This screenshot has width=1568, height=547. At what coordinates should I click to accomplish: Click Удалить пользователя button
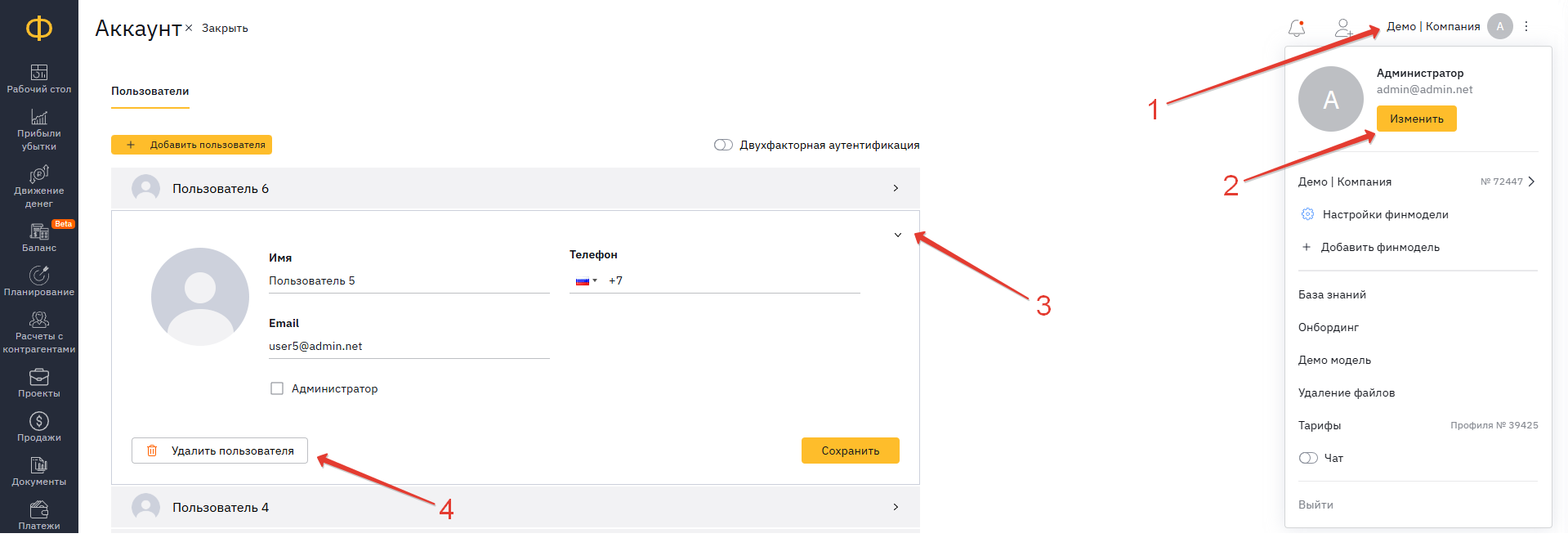coord(220,451)
